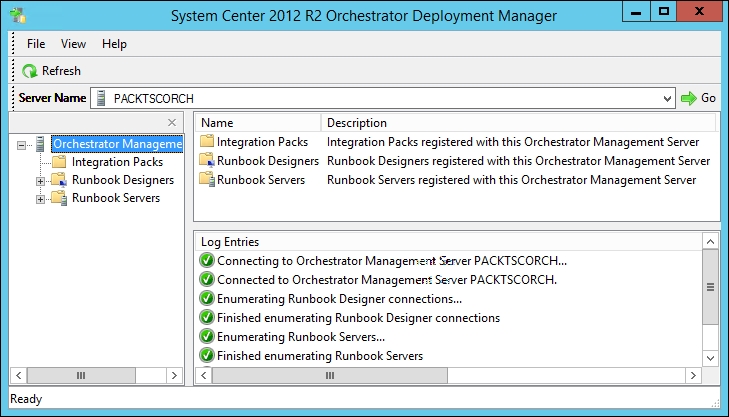Click log entries vertical scrollbar down arrow
Screen dimensions: 729x417
click(710, 357)
